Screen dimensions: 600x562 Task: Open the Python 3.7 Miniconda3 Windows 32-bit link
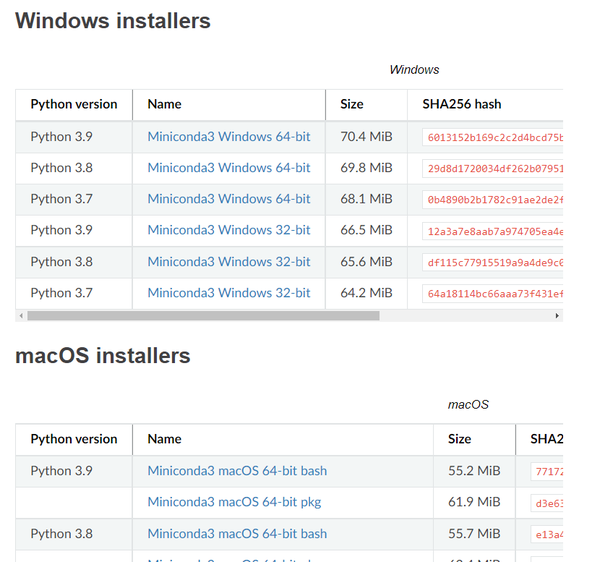click(x=229, y=293)
